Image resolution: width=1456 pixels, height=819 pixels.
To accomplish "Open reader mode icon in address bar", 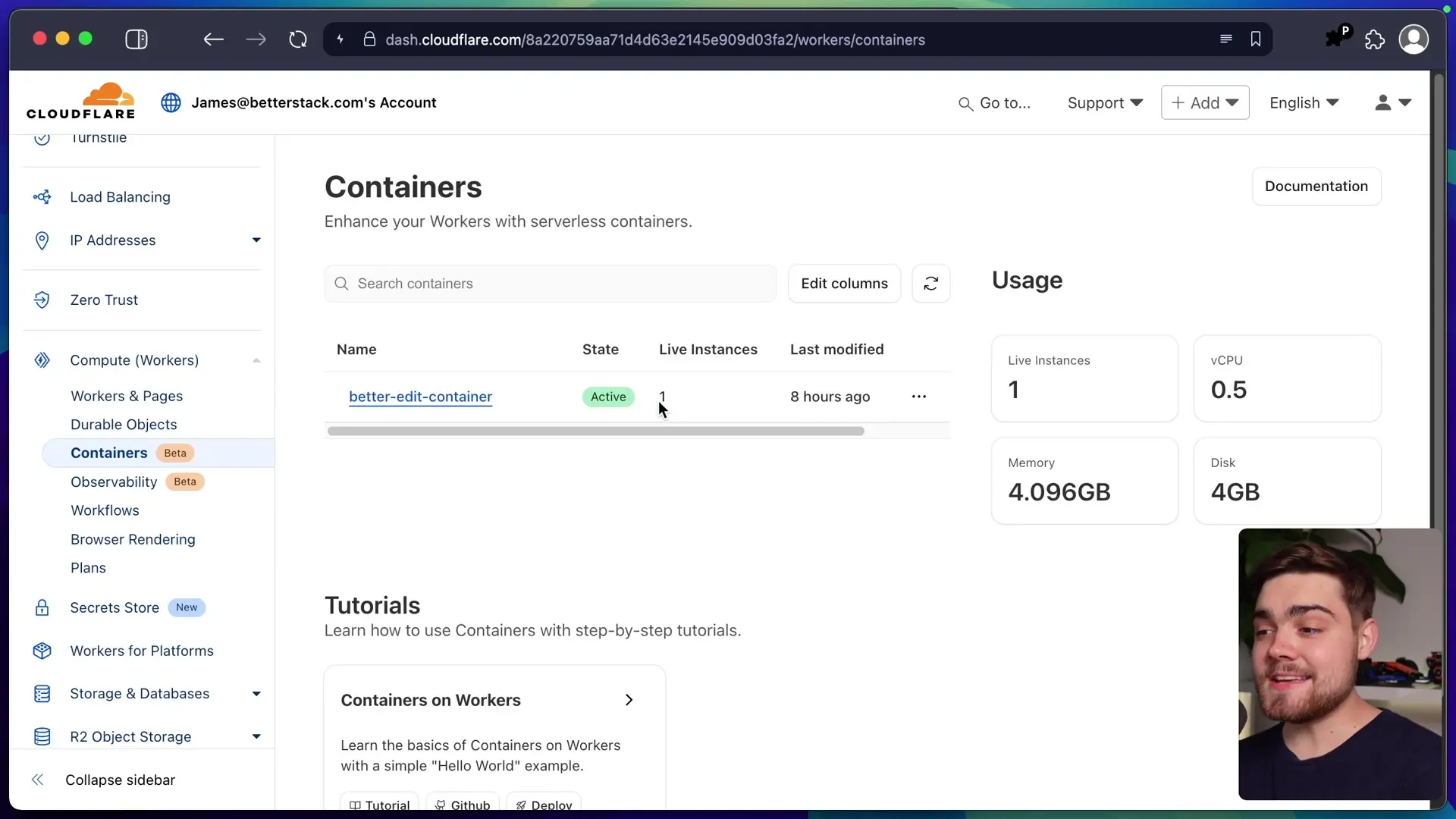I will click(x=1225, y=39).
